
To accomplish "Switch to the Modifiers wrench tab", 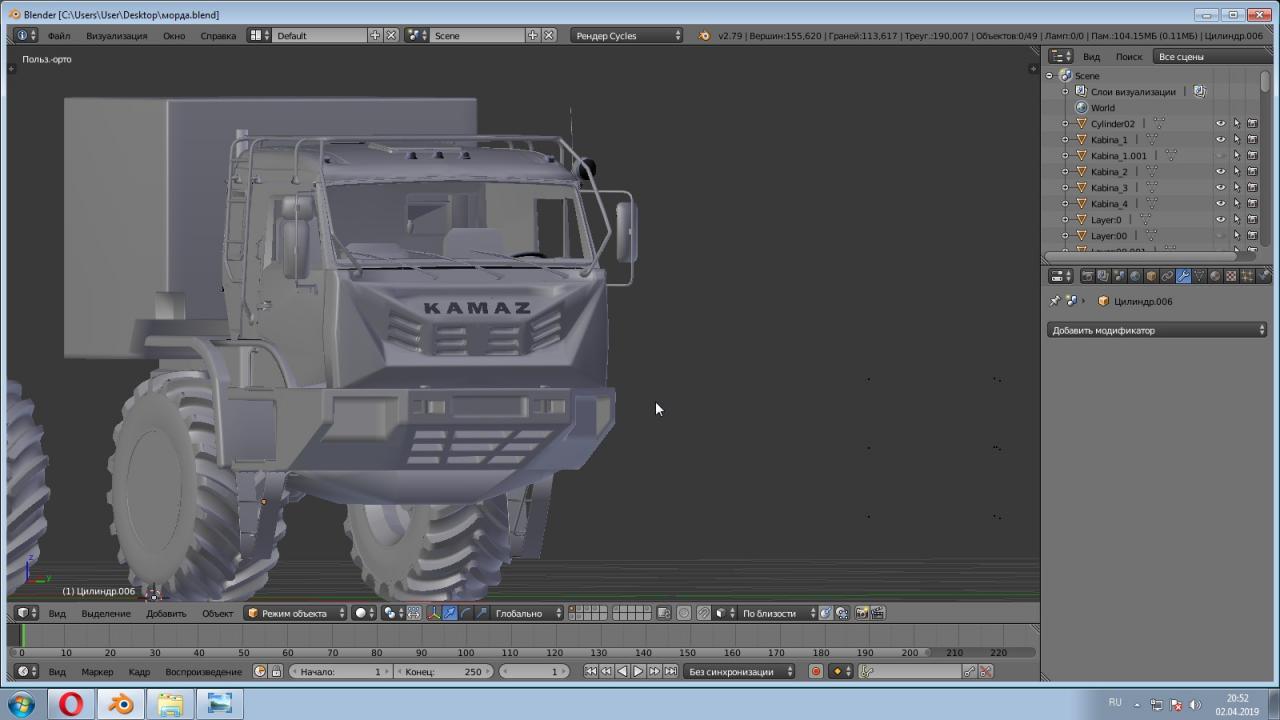I will pos(1183,276).
